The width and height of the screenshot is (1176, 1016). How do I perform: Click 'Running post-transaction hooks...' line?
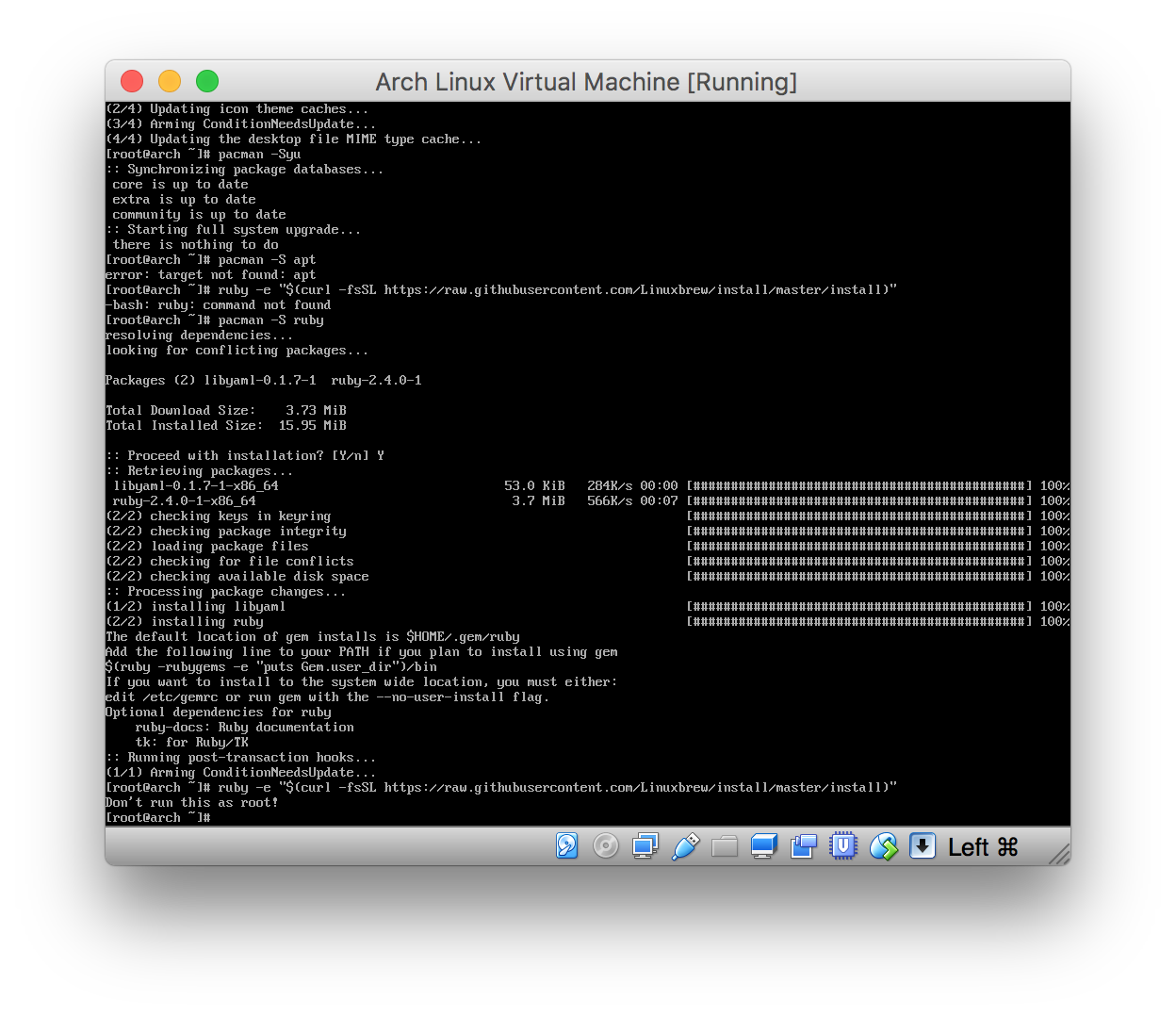point(241,758)
